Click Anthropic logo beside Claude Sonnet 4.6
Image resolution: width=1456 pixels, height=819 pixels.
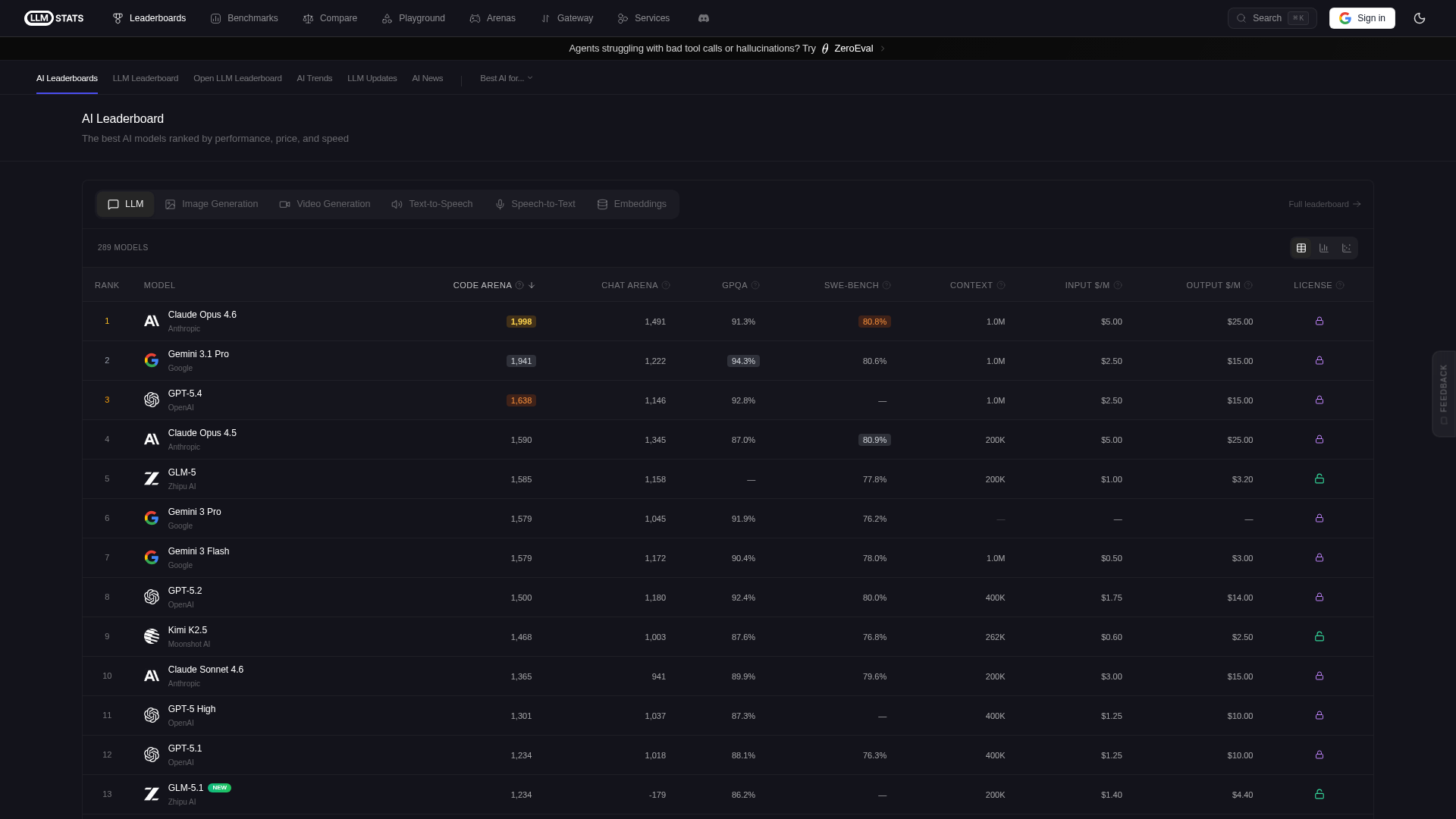click(x=152, y=676)
